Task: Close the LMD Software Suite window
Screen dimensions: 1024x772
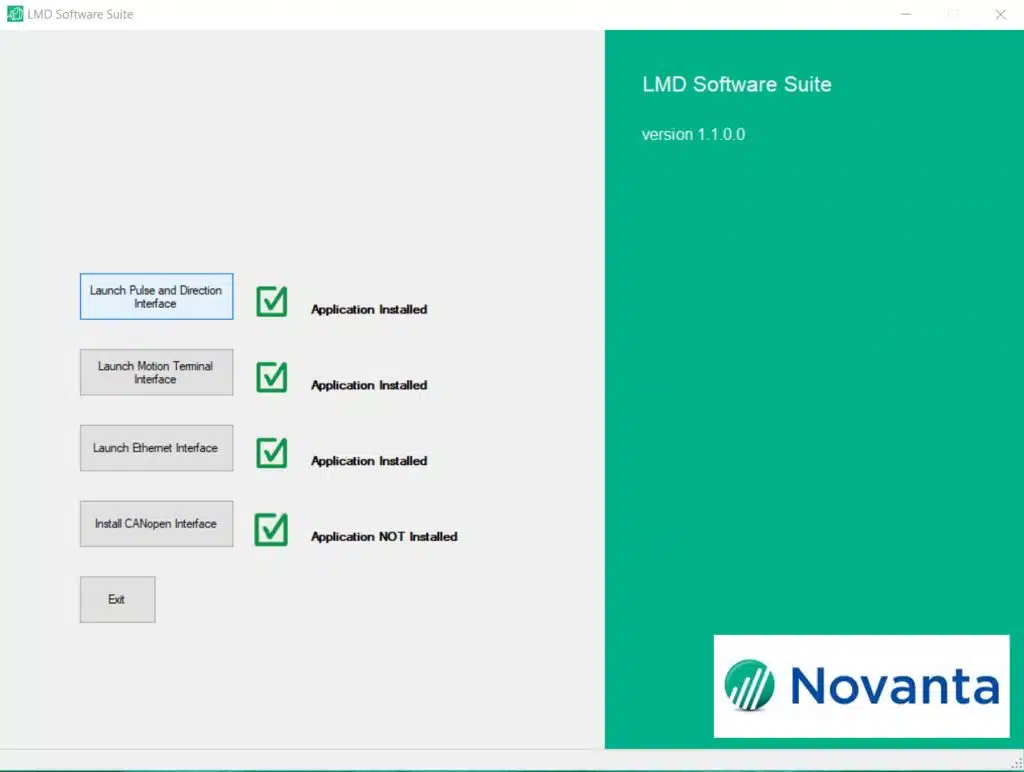Action: coord(1000,14)
